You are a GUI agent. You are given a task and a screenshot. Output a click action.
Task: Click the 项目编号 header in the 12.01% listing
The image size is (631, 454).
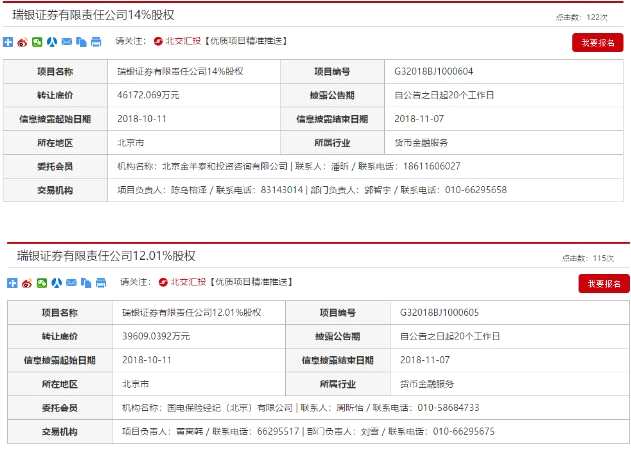(338, 313)
